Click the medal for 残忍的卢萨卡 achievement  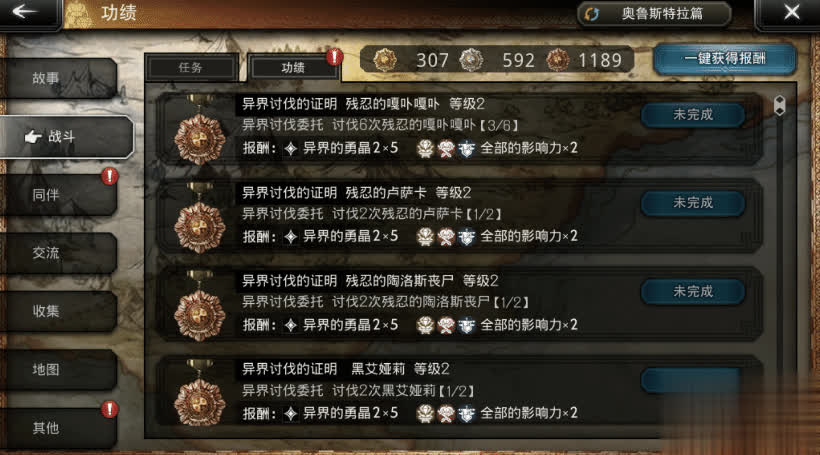point(199,220)
